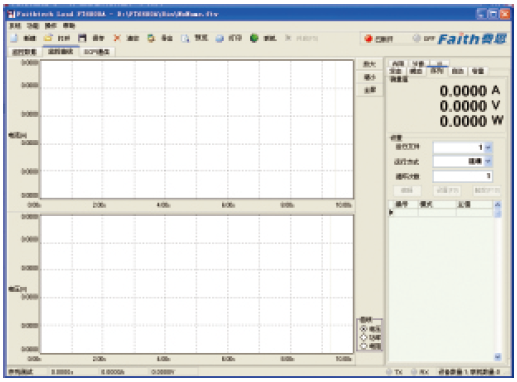The height and width of the screenshot is (382, 517).
Task: Click the print preview page-with-magnifier icon
Action: pos(185,38)
